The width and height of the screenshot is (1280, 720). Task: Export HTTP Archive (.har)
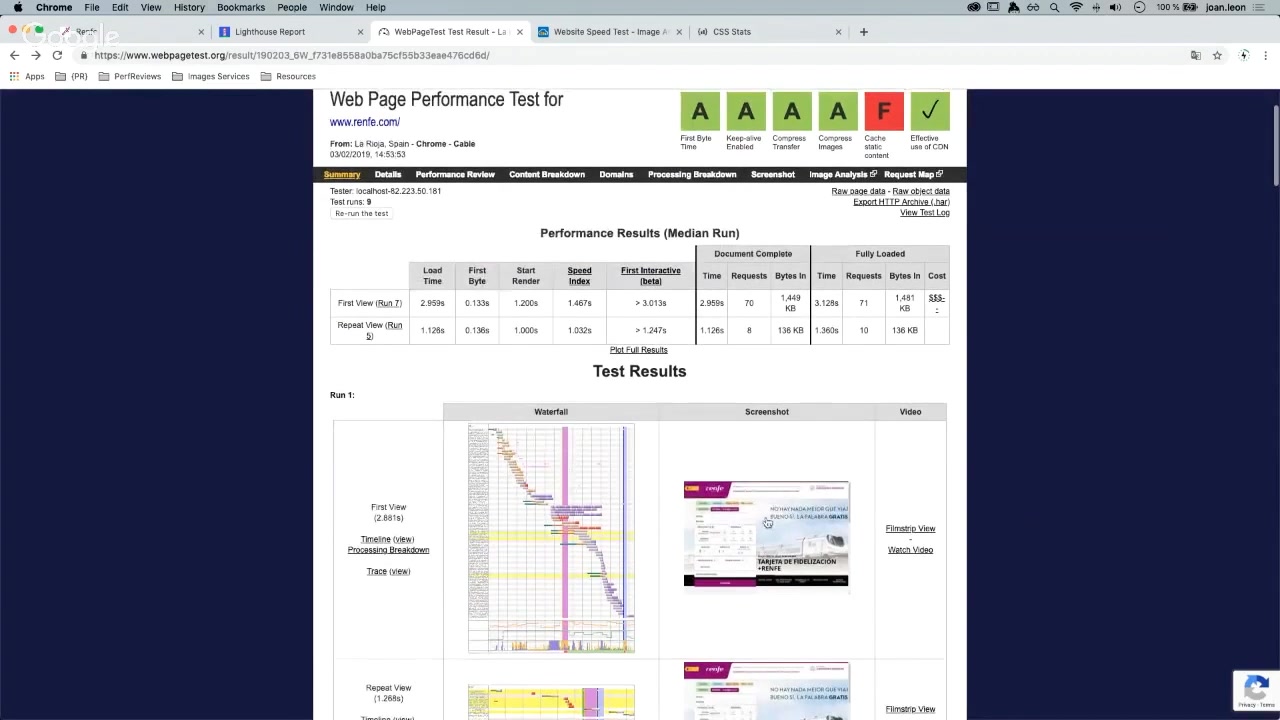(901, 202)
